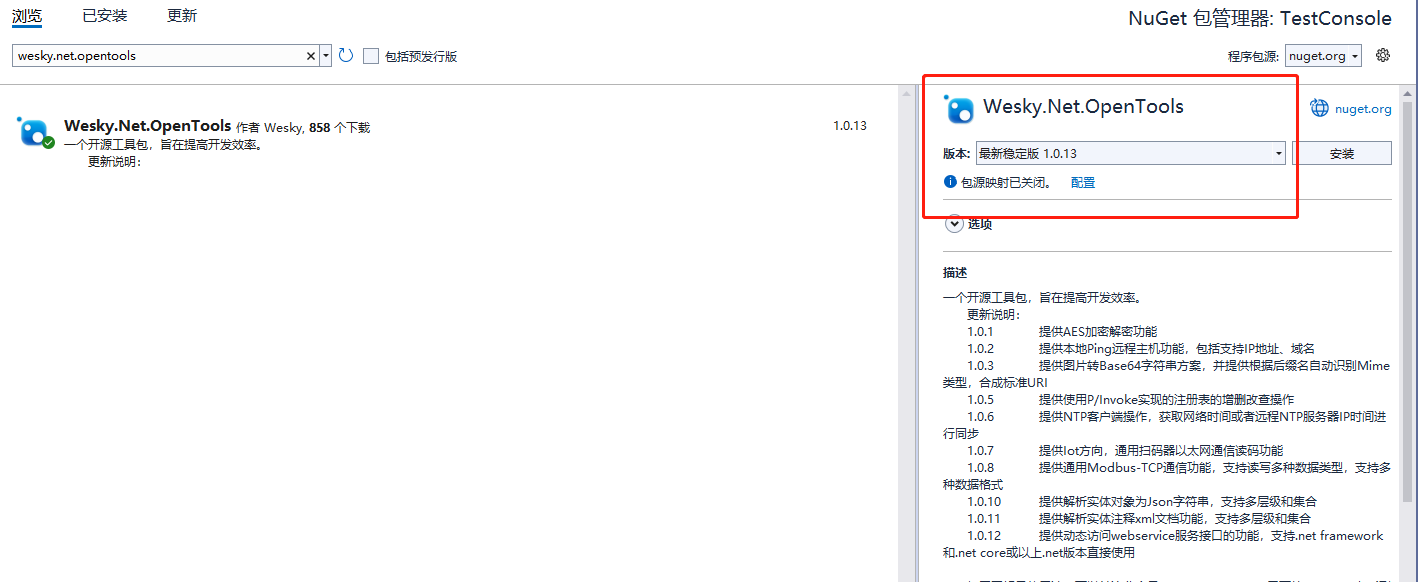Open the 程序包源 nuget.org dropdown
Screen dimensions: 1418x582
1324,56
